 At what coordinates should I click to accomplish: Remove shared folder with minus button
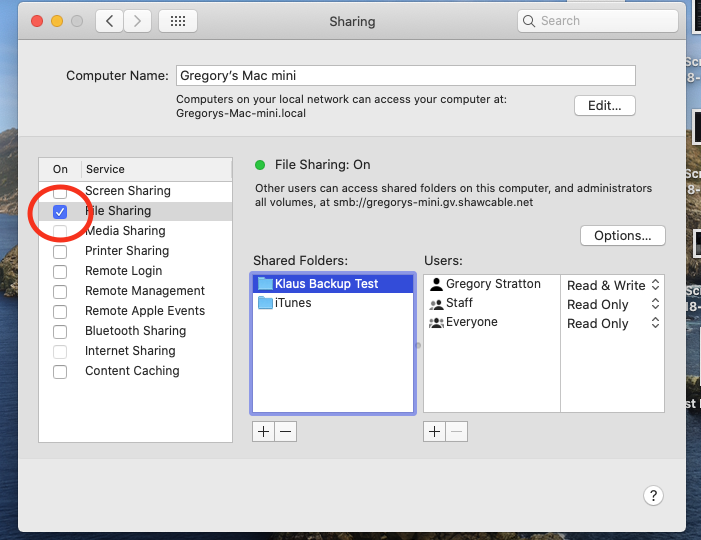285,431
